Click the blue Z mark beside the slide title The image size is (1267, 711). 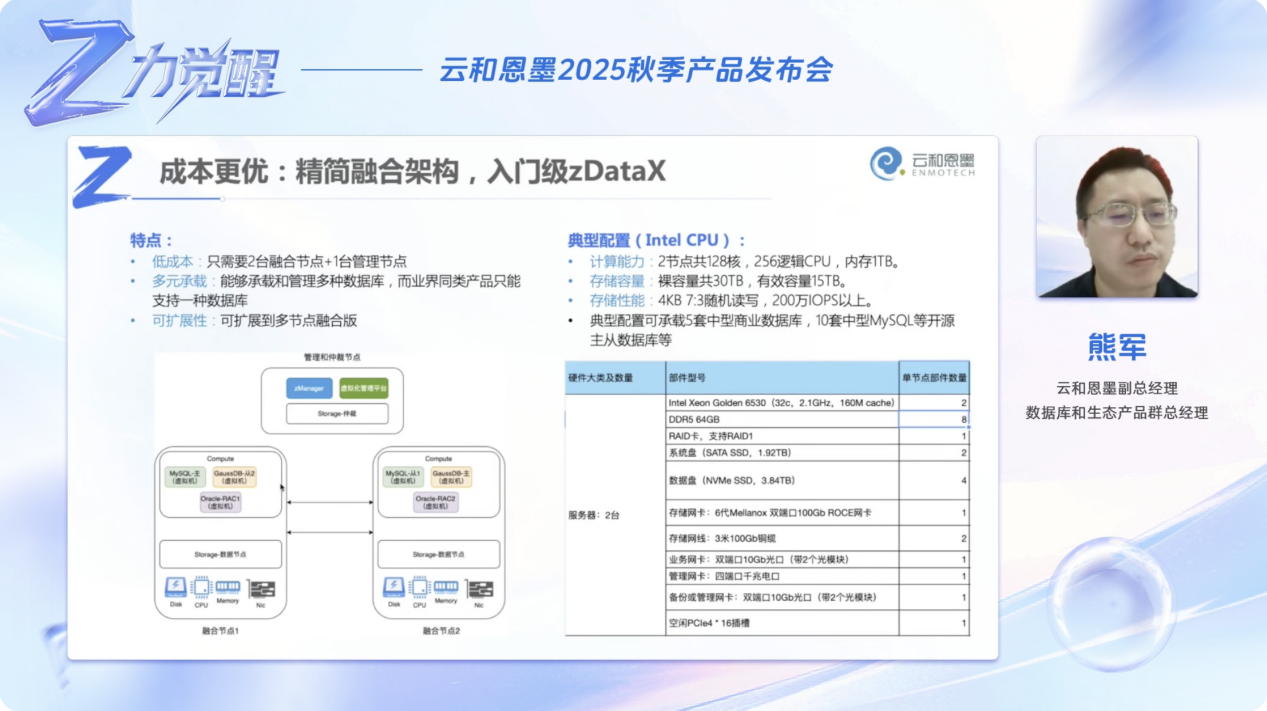point(103,177)
